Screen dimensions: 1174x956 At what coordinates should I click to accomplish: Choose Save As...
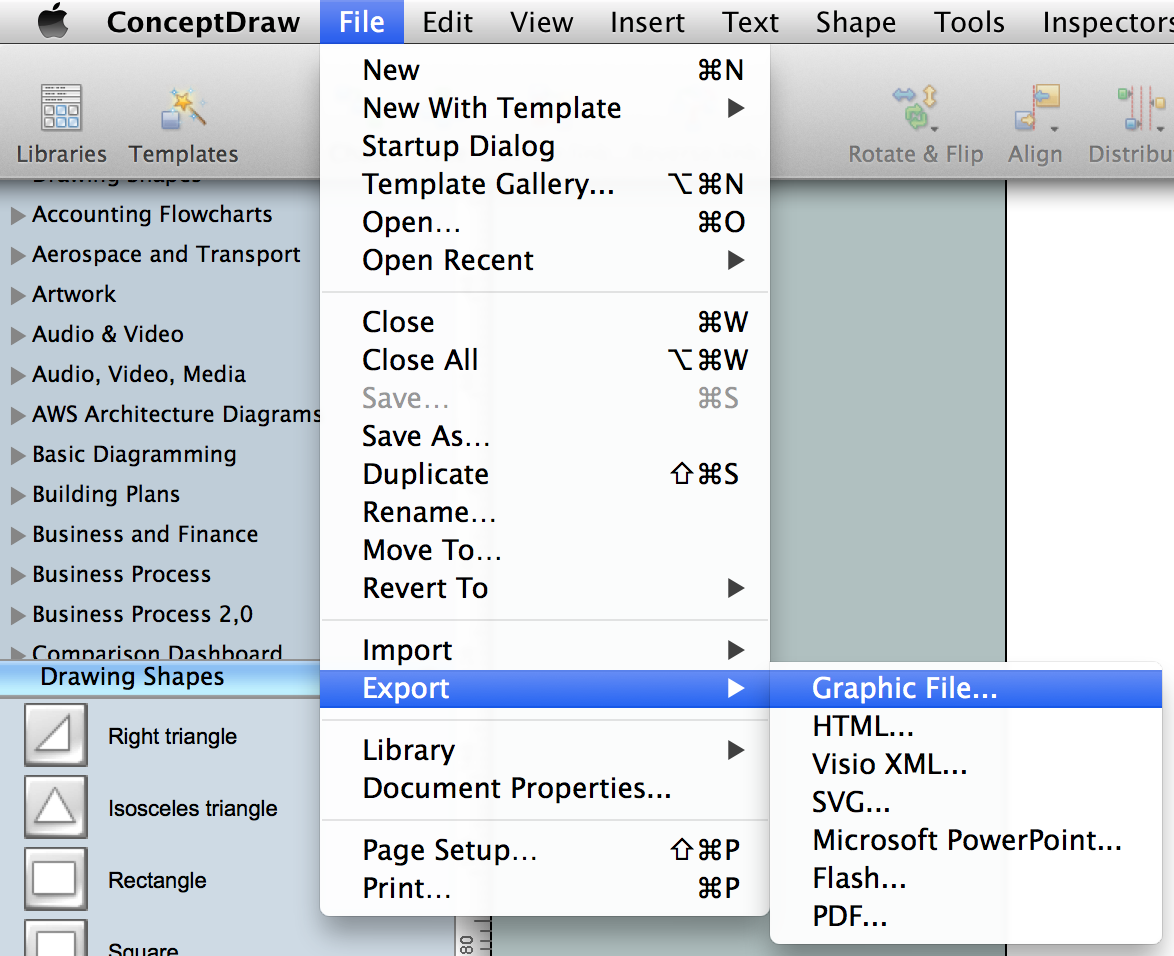[544, 436]
